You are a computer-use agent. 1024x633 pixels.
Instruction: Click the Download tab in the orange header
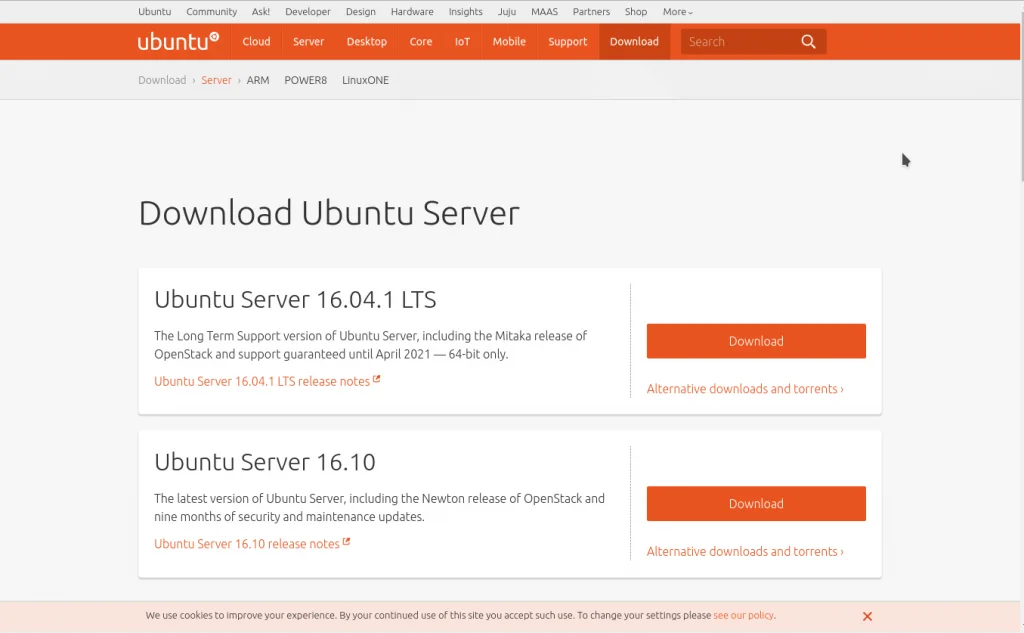634,41
